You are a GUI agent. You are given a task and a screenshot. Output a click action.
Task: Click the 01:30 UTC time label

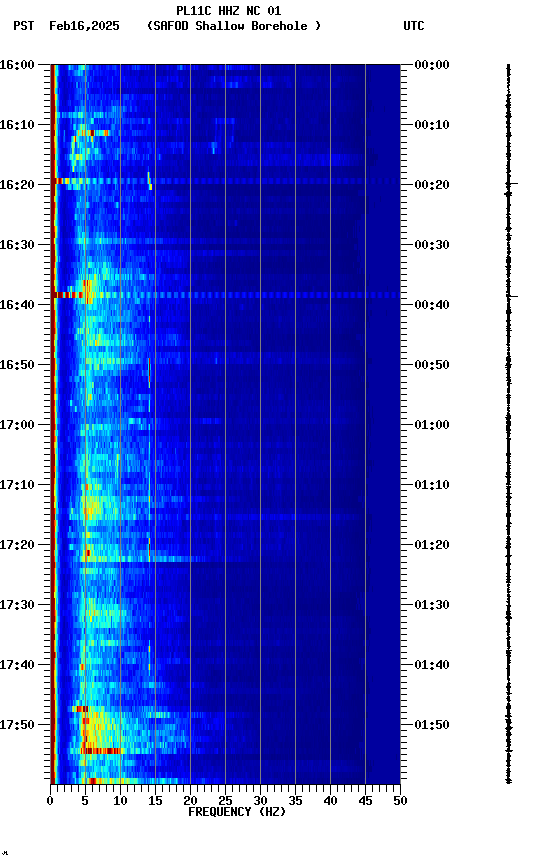[x=432, y=605]
